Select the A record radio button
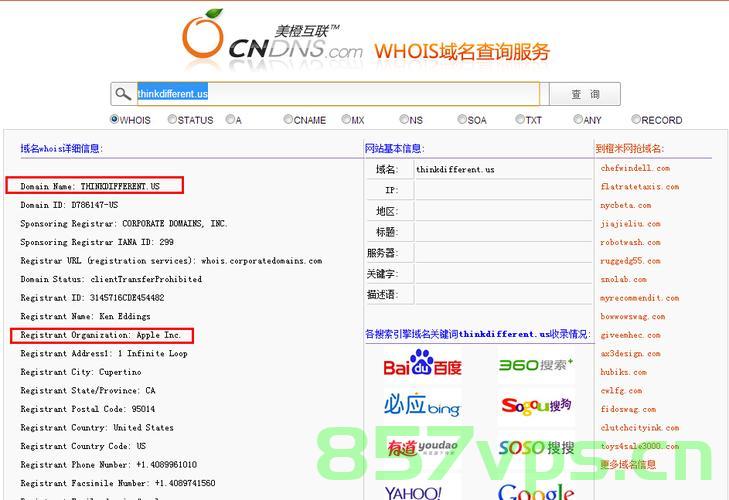This screenshot has width=729, height=500. (x=230, y=120)
